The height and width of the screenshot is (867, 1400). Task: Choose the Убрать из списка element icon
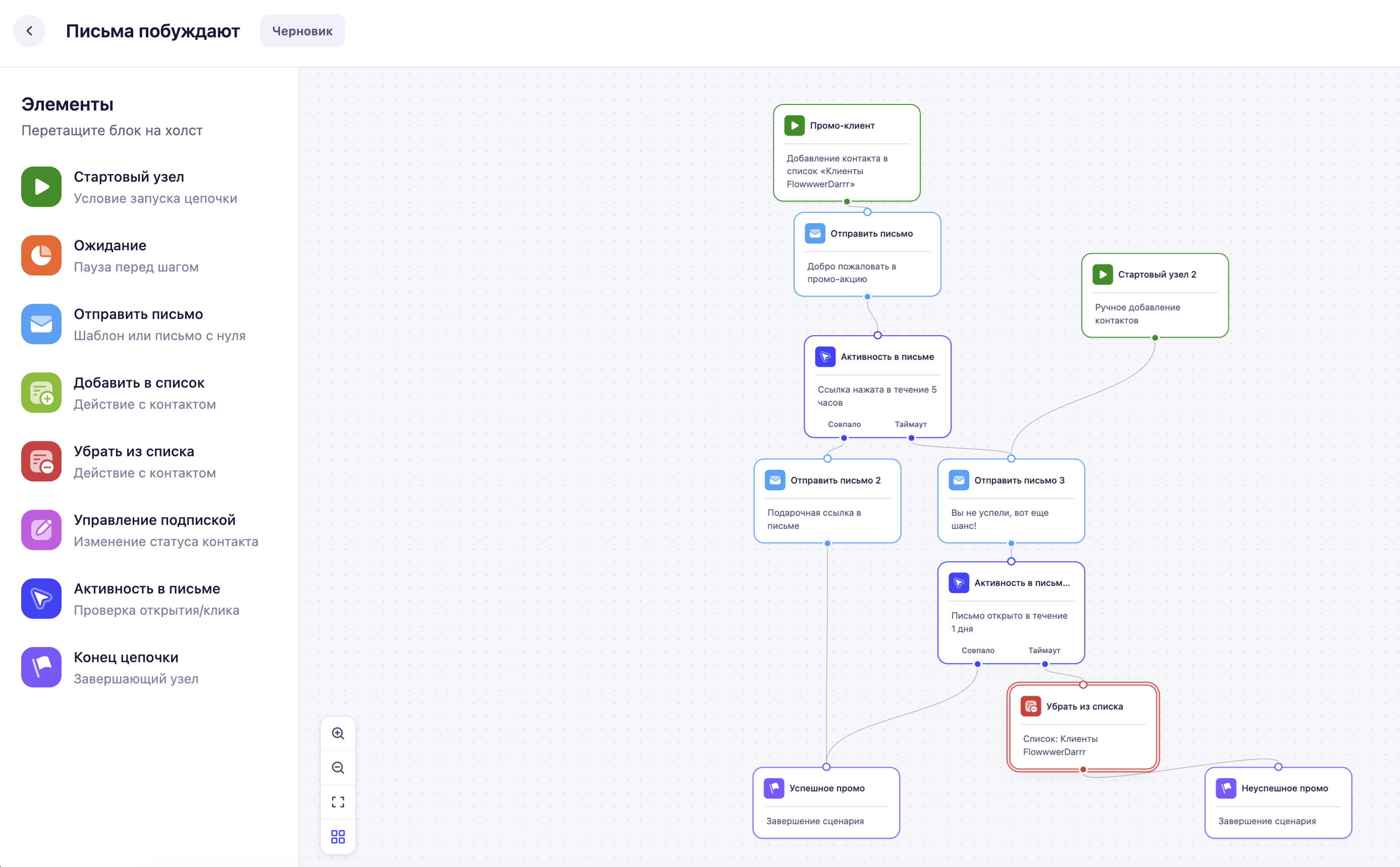coord(41,462)
